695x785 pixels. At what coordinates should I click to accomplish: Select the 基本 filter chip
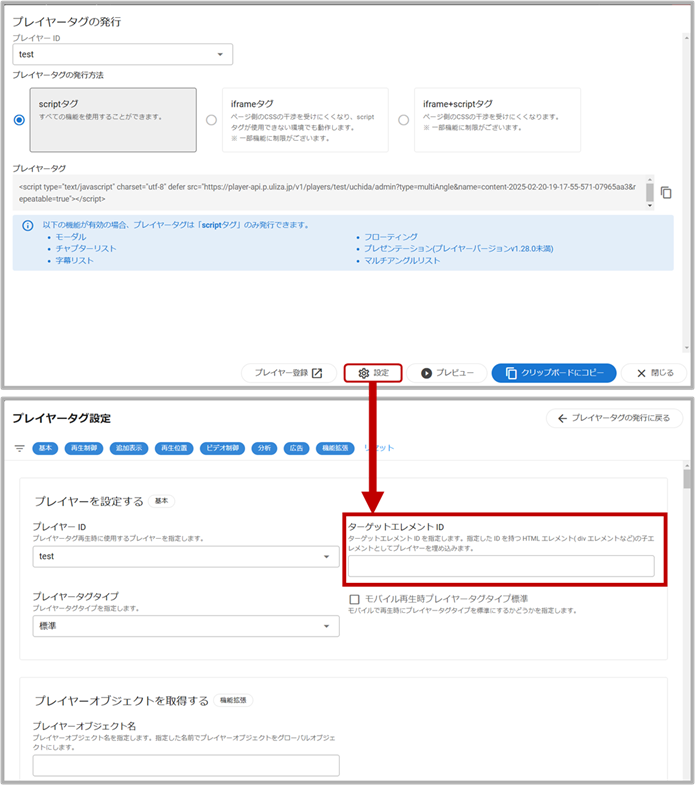coord(46,448)
